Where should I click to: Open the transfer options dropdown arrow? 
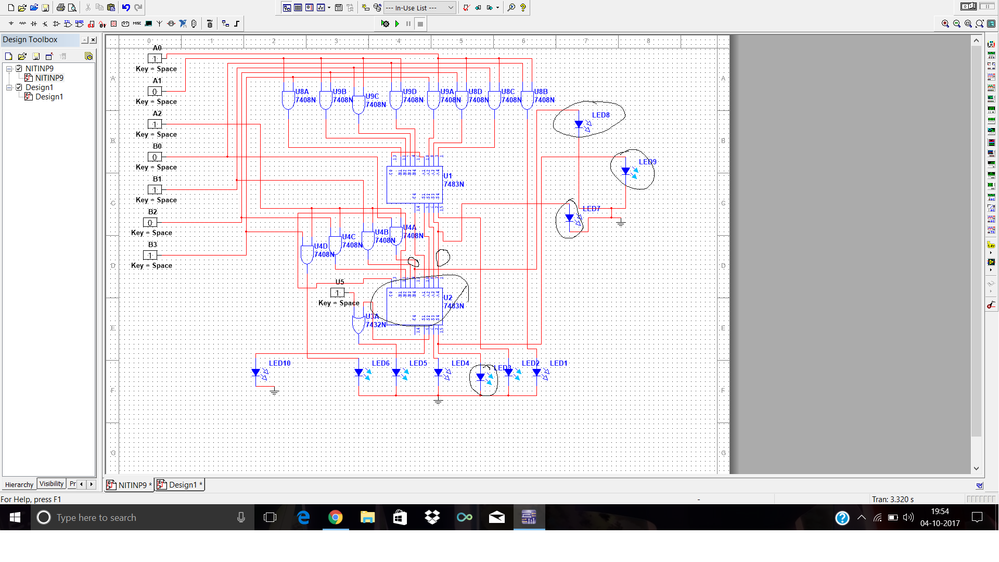498,8
